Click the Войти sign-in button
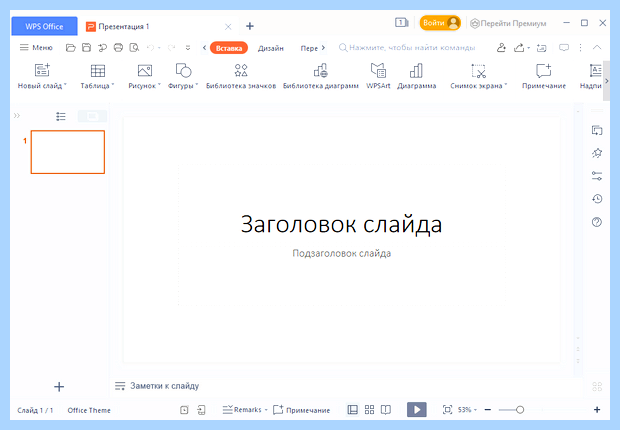Viewport: 620px width, 430px height. pos(440,23)
